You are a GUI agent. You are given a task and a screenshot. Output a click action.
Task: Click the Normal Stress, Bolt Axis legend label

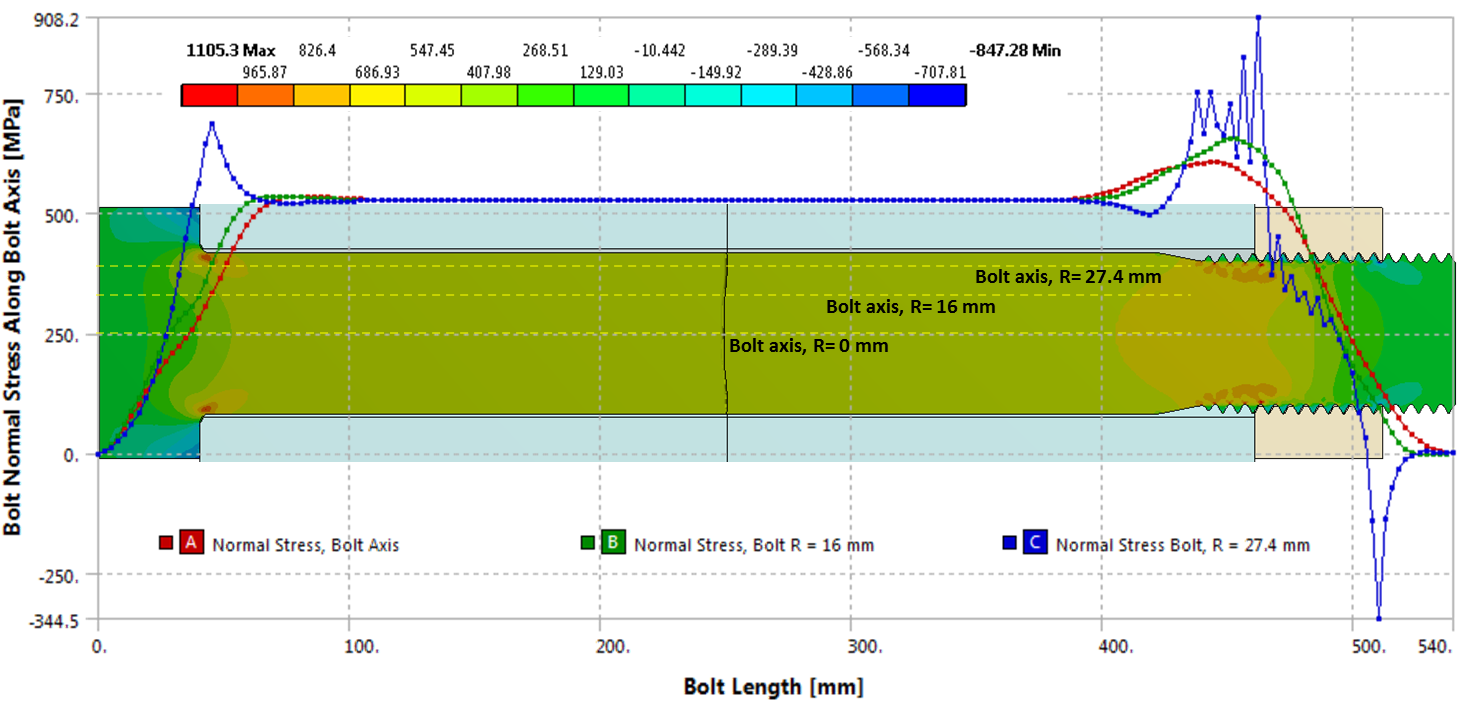[x=306, y=545]
